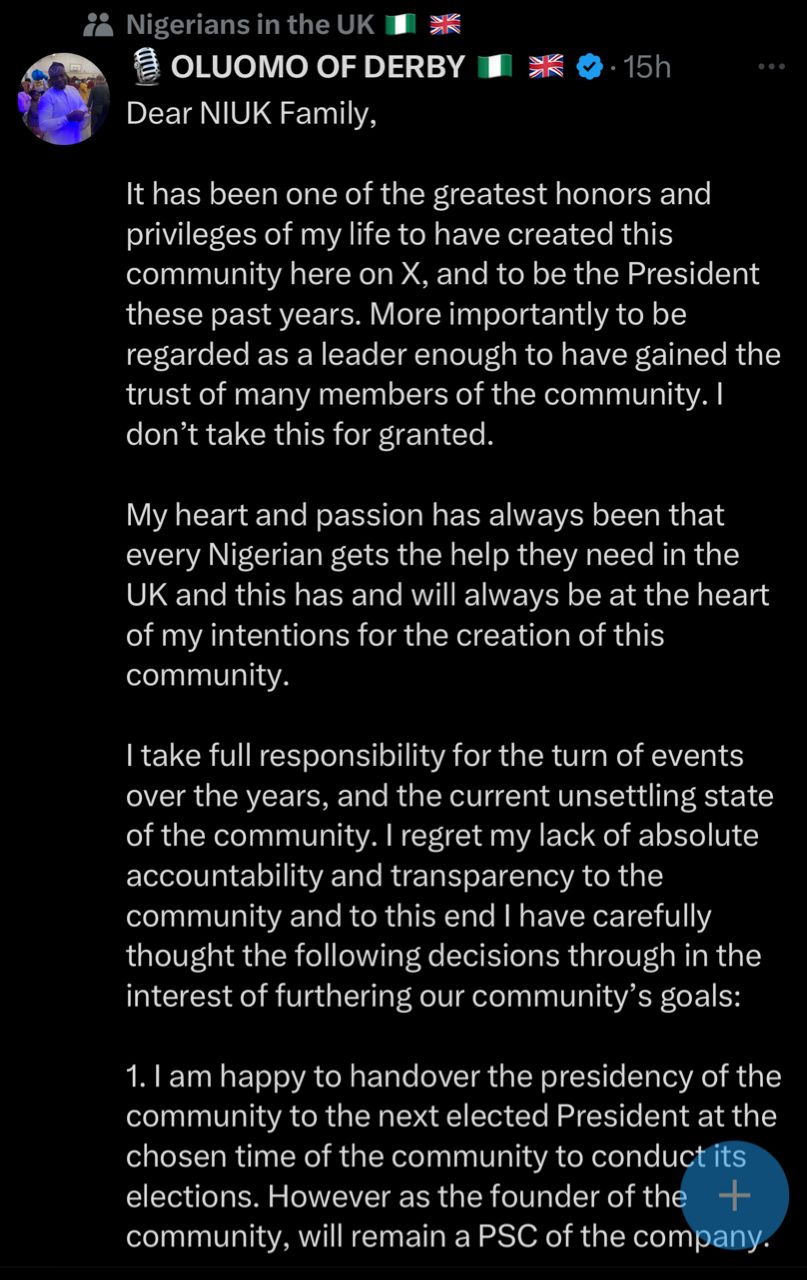Tap the line "don't take this for granted."
807x1280 pixels.
[x=310, y=436]
